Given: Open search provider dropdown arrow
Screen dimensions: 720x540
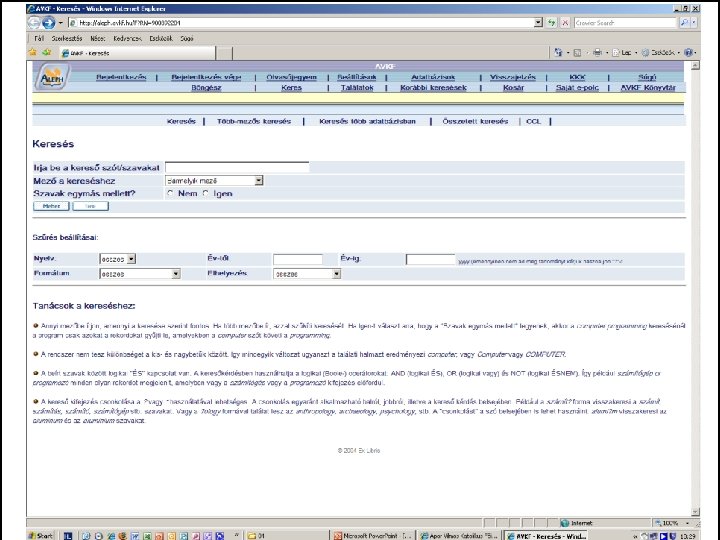Looking at the screenshot, I should (694, 22).
